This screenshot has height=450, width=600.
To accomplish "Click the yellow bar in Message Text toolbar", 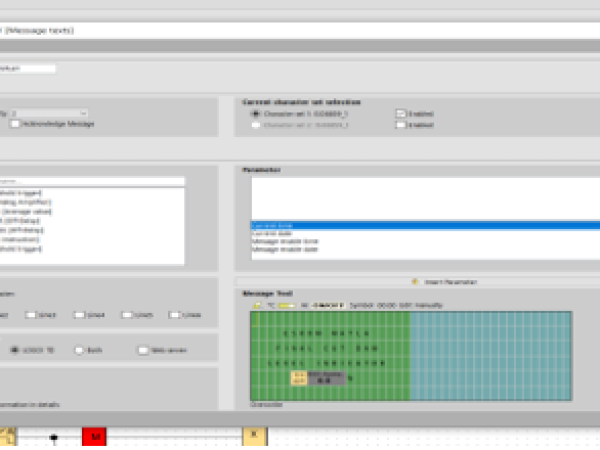I will pos(286,304).
